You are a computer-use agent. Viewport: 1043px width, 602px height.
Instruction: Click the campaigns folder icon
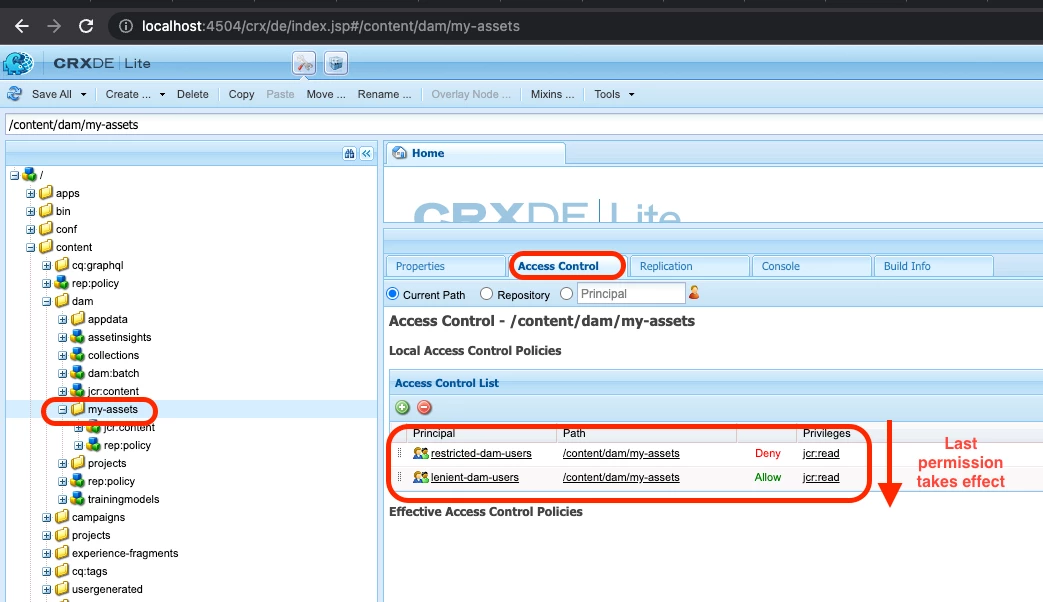tap(62, 517)
